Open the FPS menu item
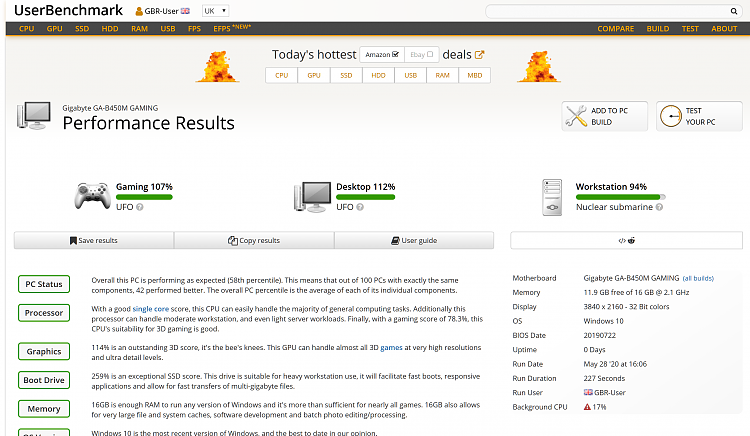Image resolution: width=750 pixels, height=436 pixels. 194,29
